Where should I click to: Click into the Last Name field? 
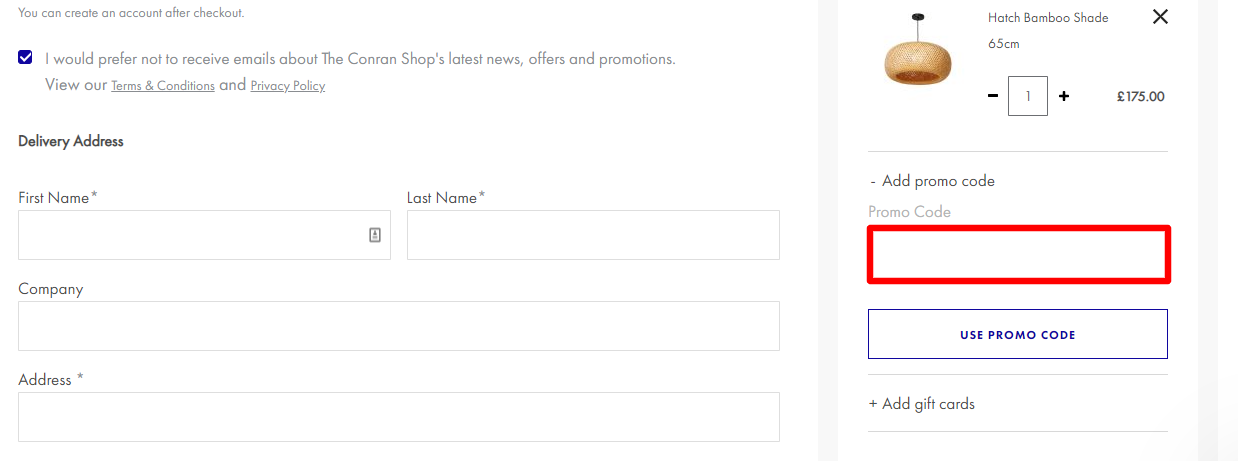593,235
